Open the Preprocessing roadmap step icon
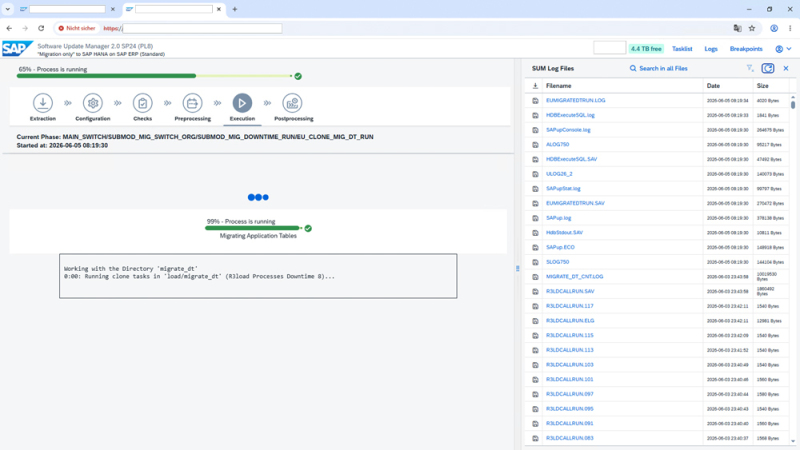 coord(192,103)
